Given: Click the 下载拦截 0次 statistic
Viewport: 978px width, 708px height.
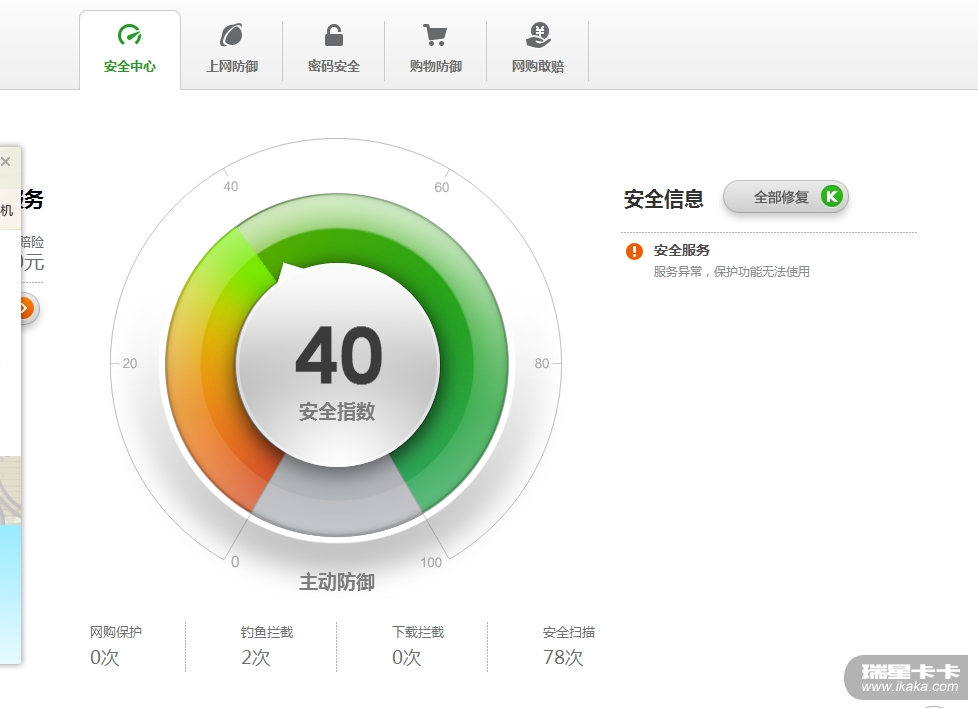Looking at the screenshot, I should (x=418, y=646).
